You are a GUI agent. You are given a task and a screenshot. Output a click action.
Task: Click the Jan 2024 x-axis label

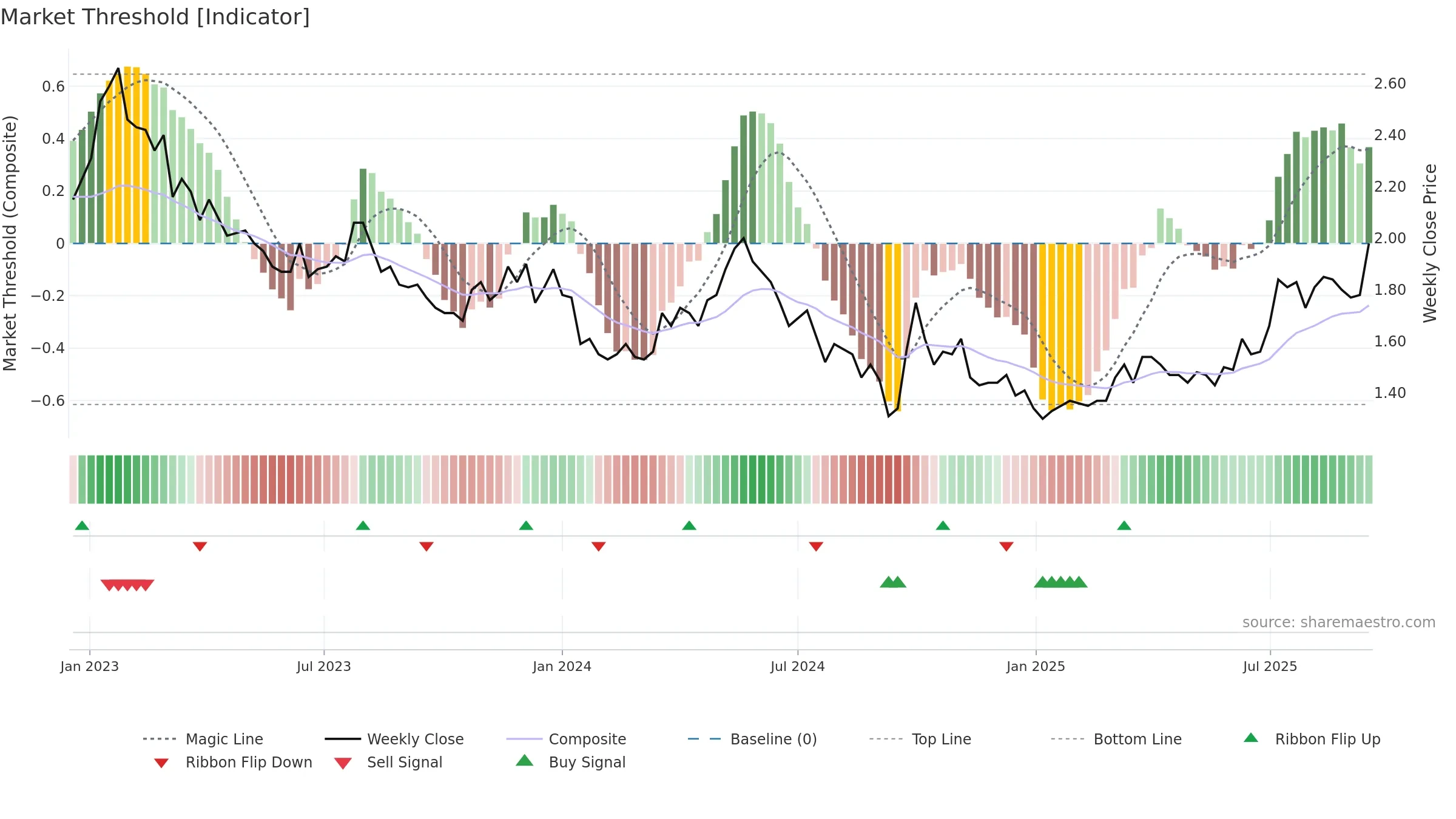point(562,666)
